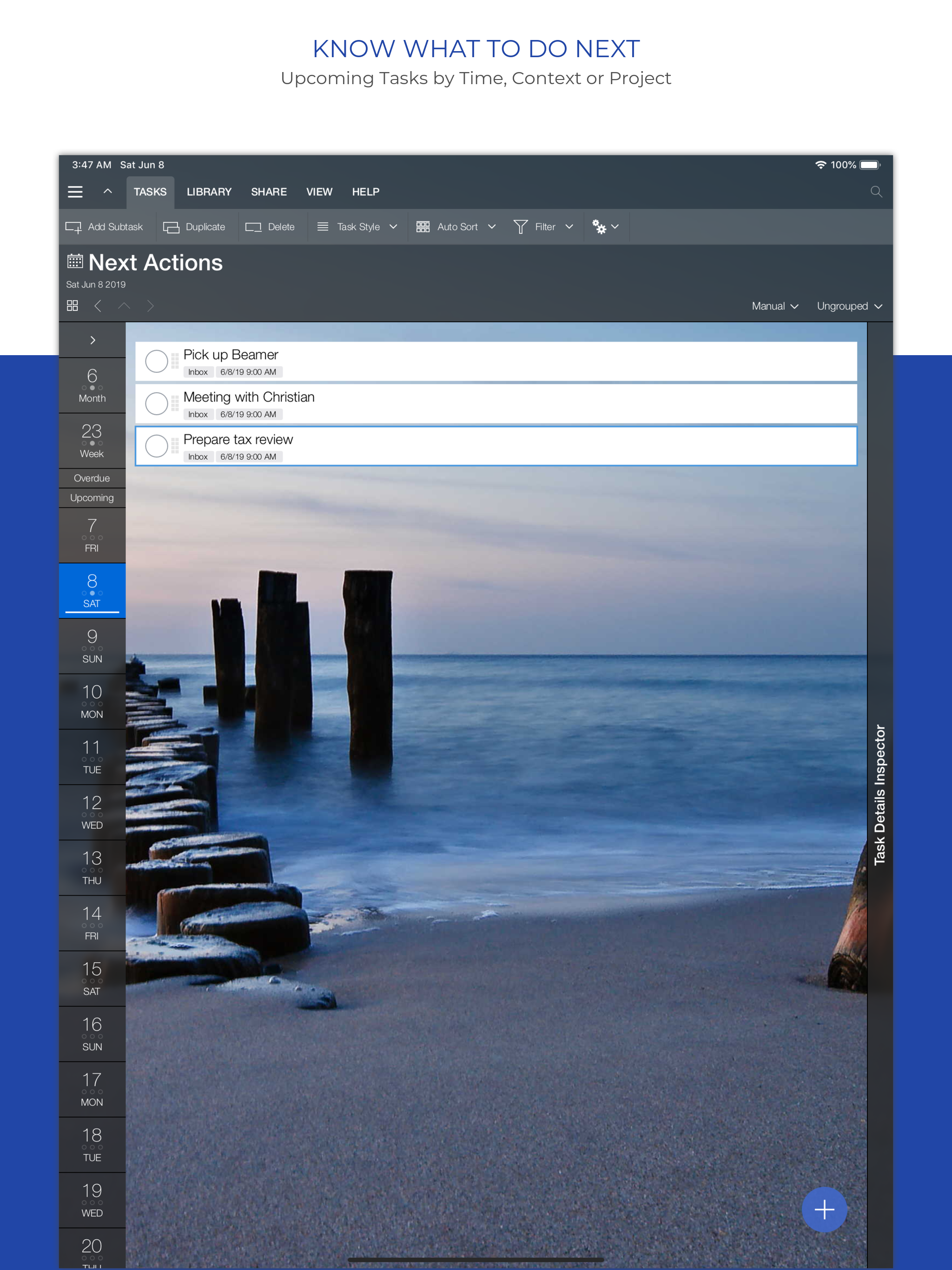Screen dimensions: 952x1270
Task: Open the VIEW tab
Action: click(x=319, y=192)
